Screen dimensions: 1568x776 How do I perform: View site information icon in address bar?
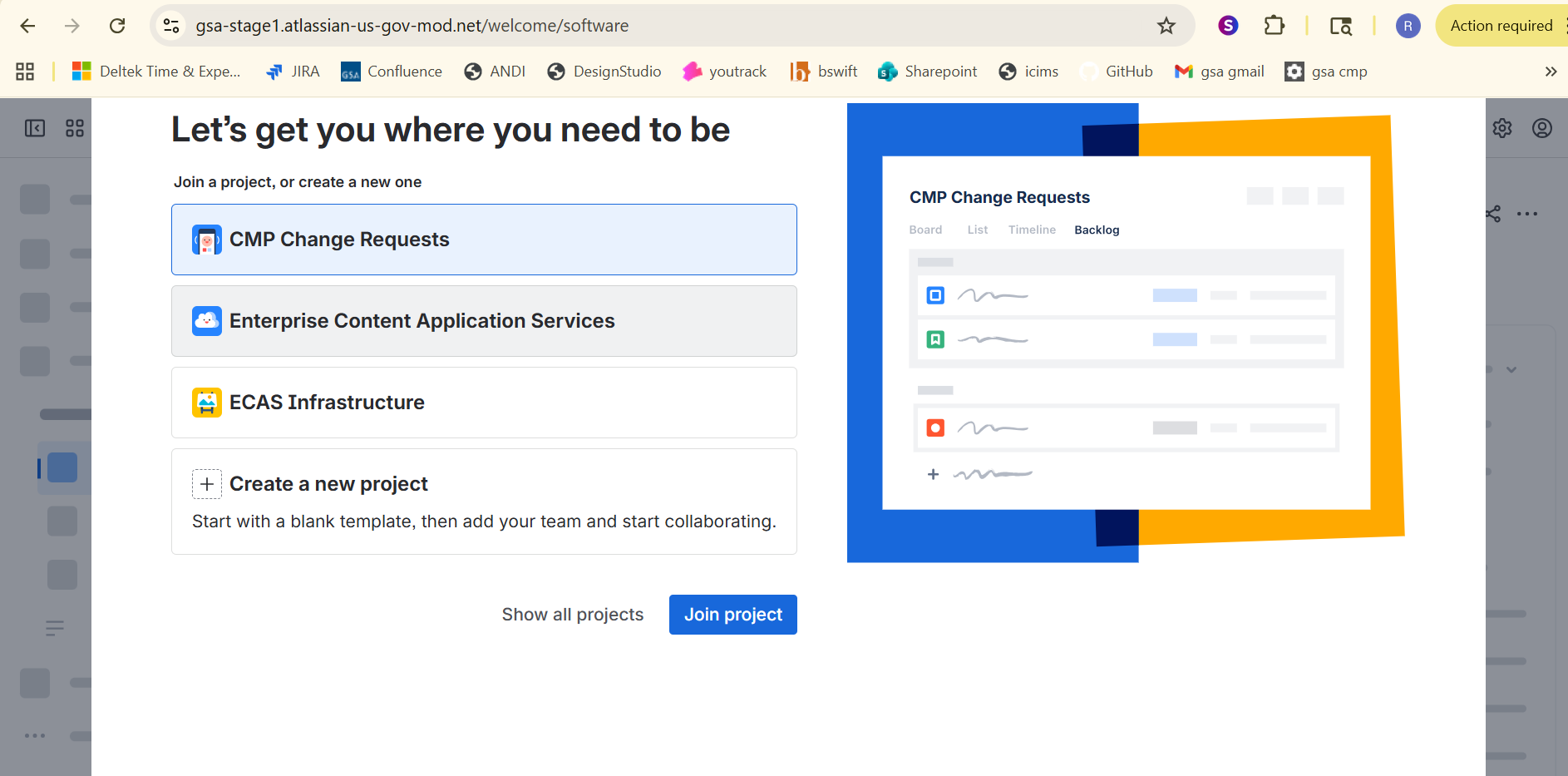[171, 26]
